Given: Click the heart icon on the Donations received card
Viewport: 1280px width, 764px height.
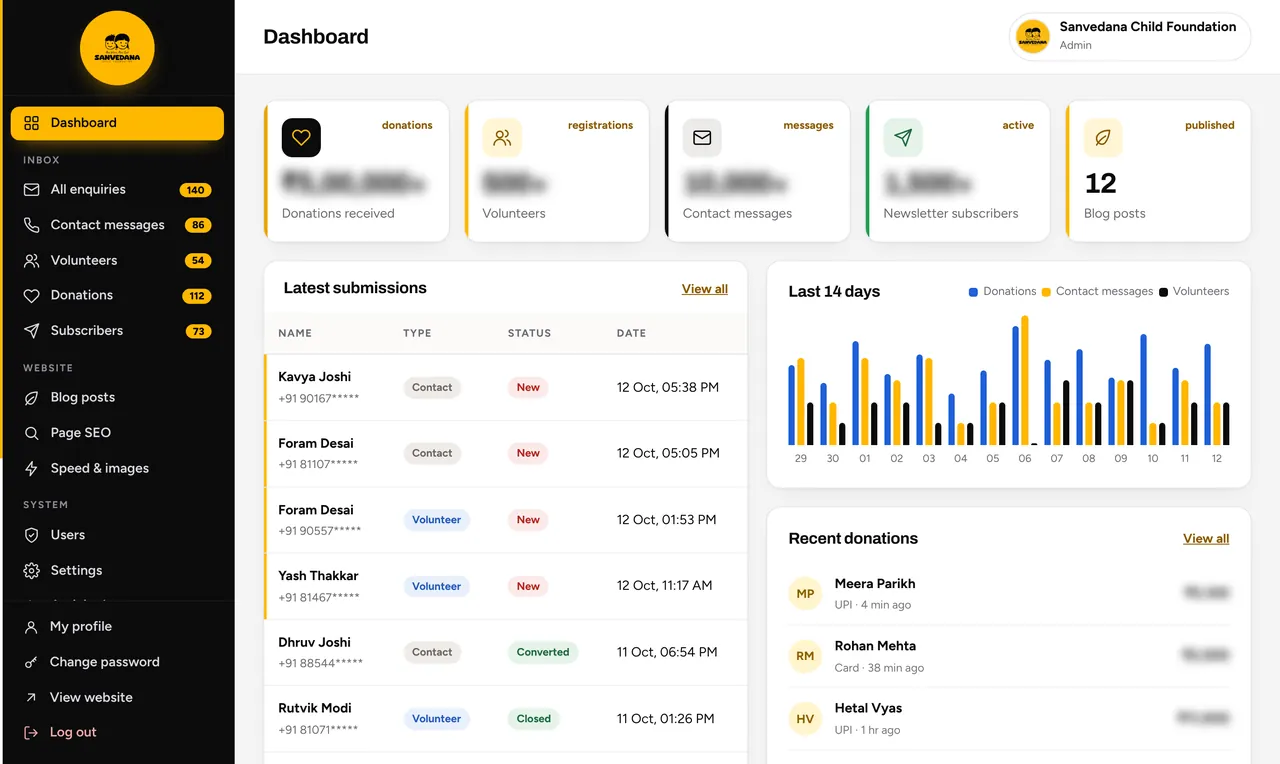Looking at the screenshot, I should (x=301, y=138).
